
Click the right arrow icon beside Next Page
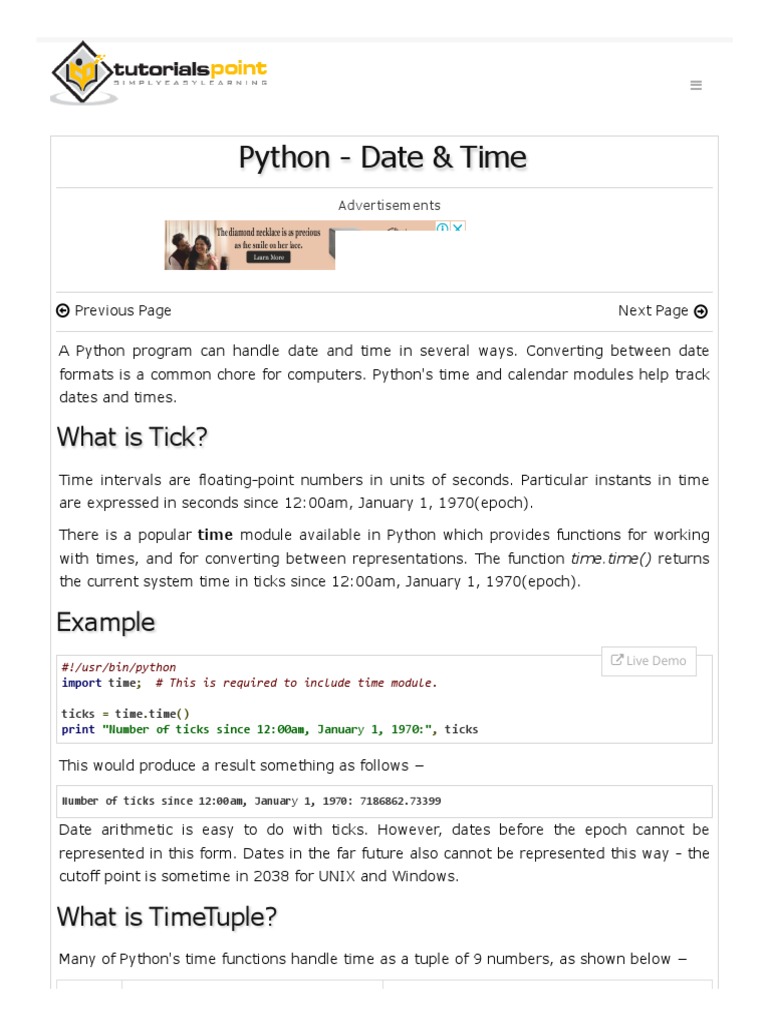(701, 311)
